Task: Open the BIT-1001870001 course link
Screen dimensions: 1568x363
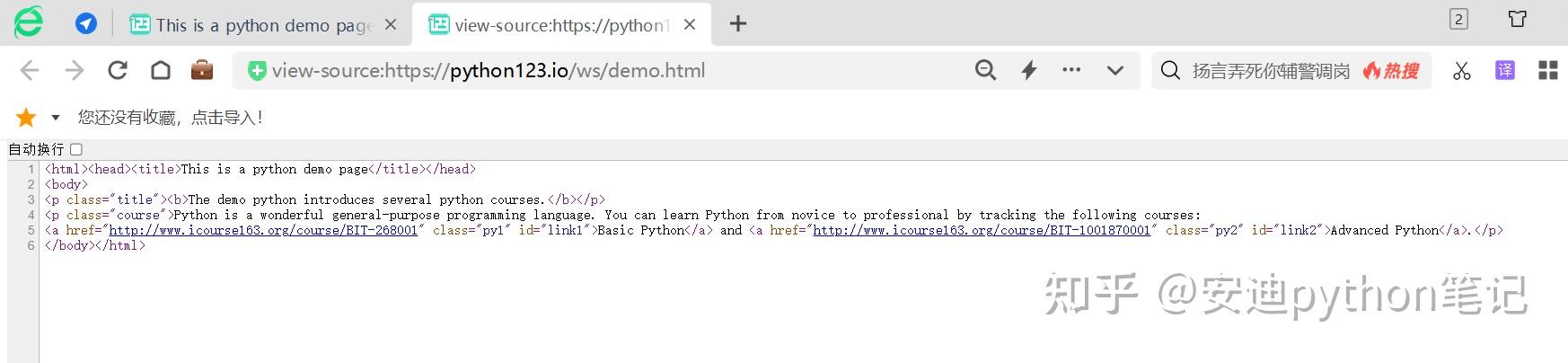Action: pos(982,230)
